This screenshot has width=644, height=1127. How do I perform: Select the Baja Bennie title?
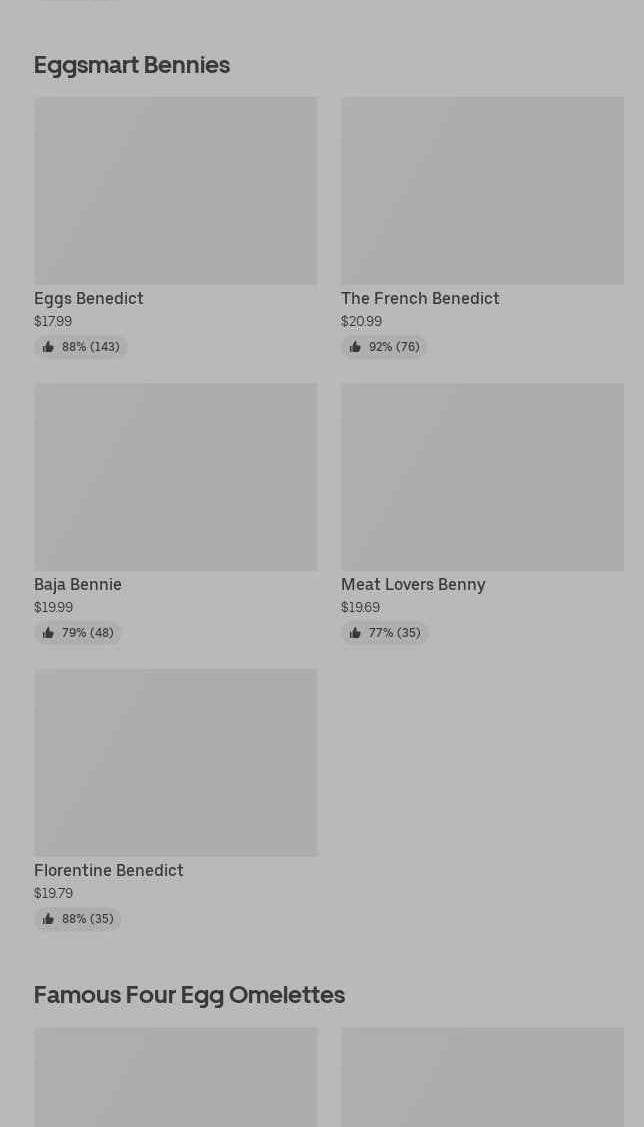click(78, 584)
